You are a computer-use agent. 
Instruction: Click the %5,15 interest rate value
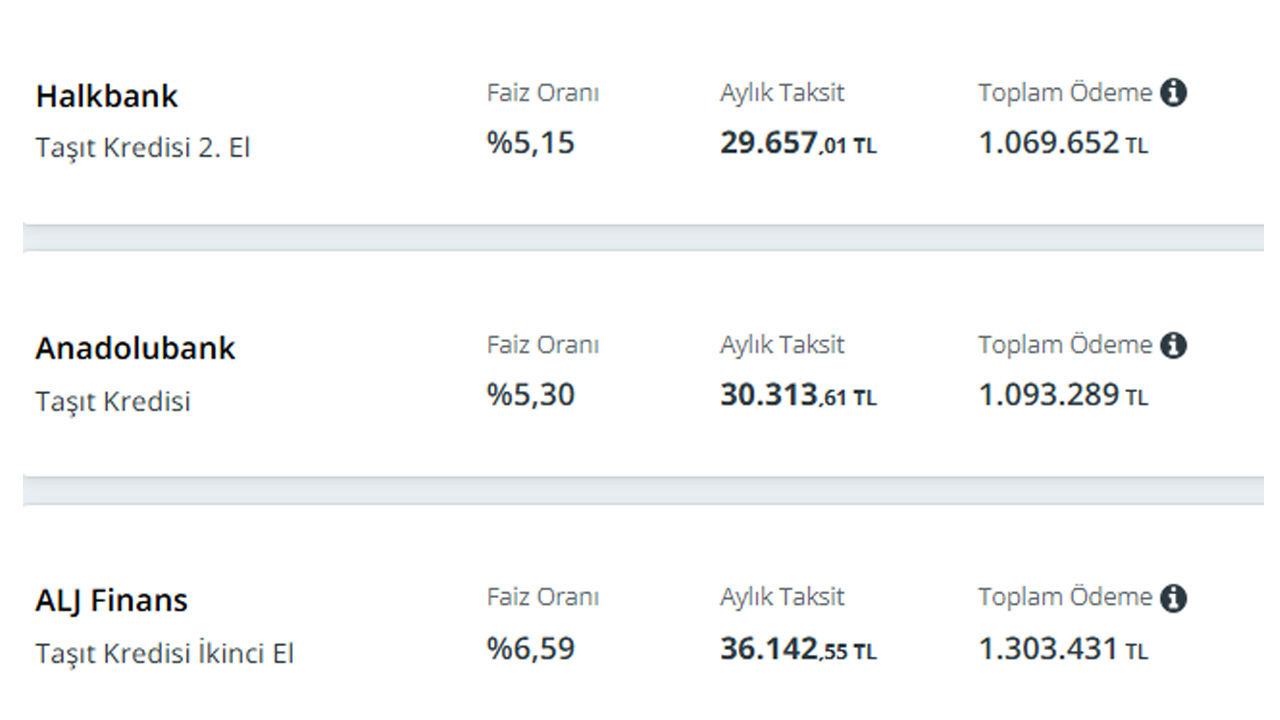tap(531, 143)
